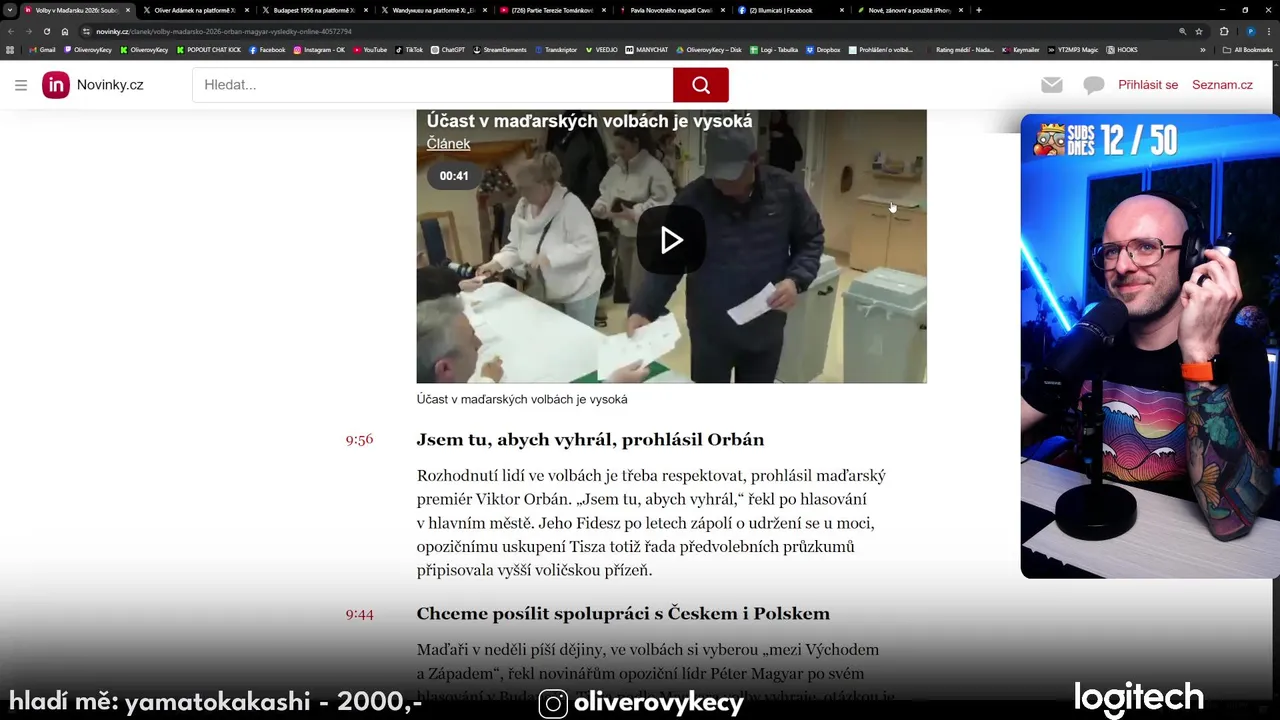
Task: Open the mail envelope icon
Action: pyautogui.click(x=1051, y=85)
